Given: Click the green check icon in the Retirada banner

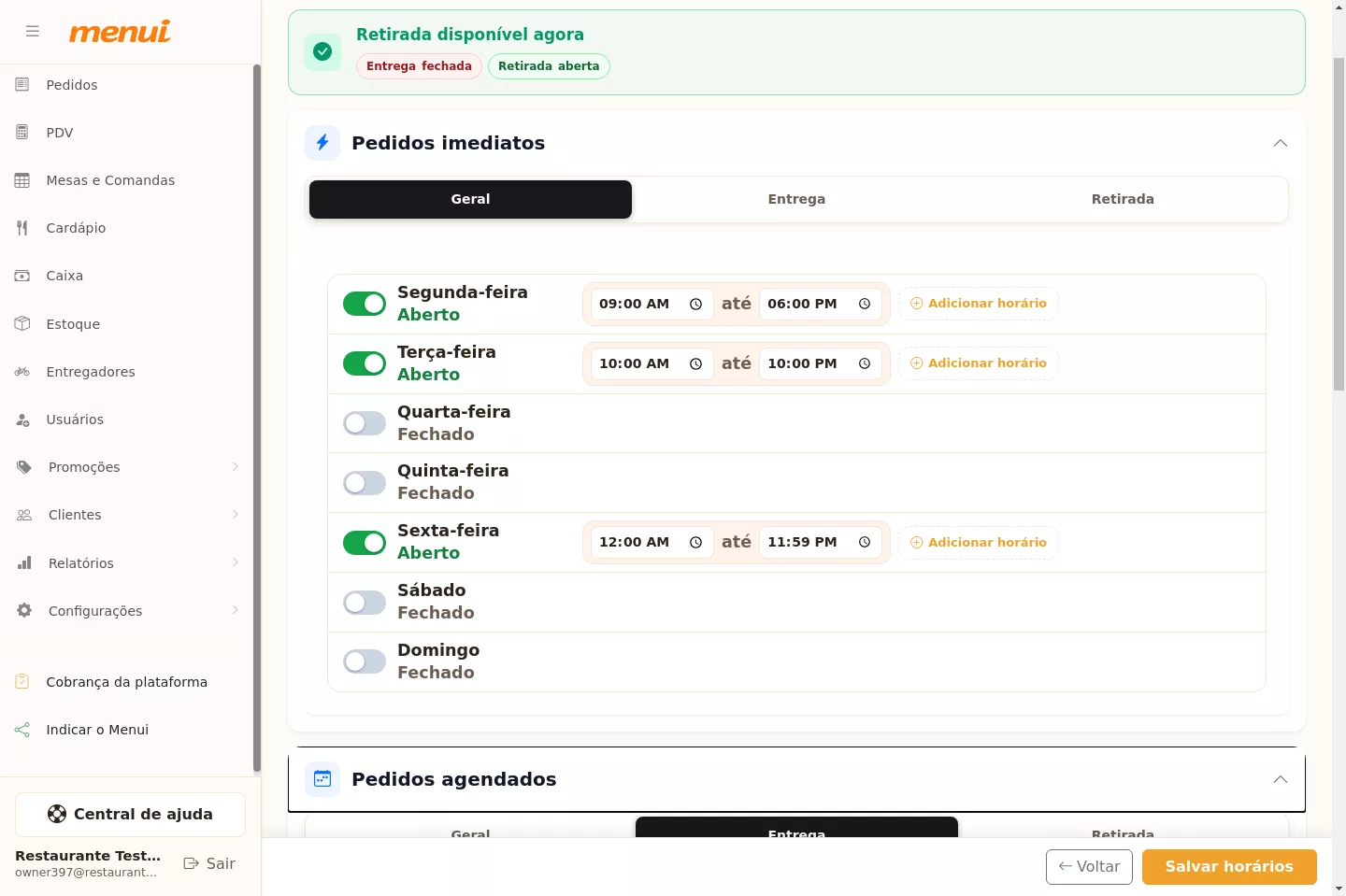Looking at the screenshot, I should [322, 51].
